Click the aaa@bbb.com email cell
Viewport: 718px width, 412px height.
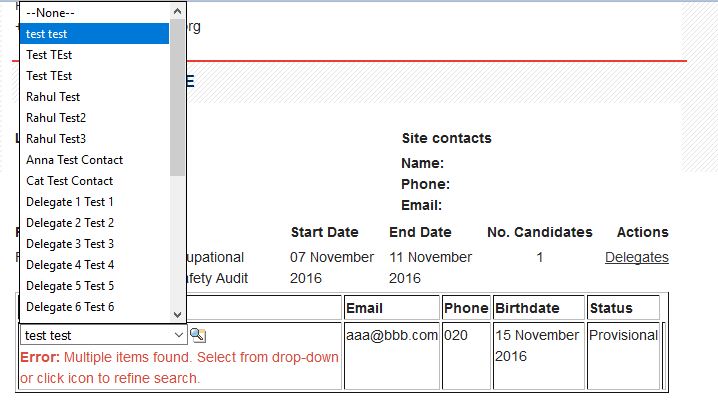coord(392,336)
